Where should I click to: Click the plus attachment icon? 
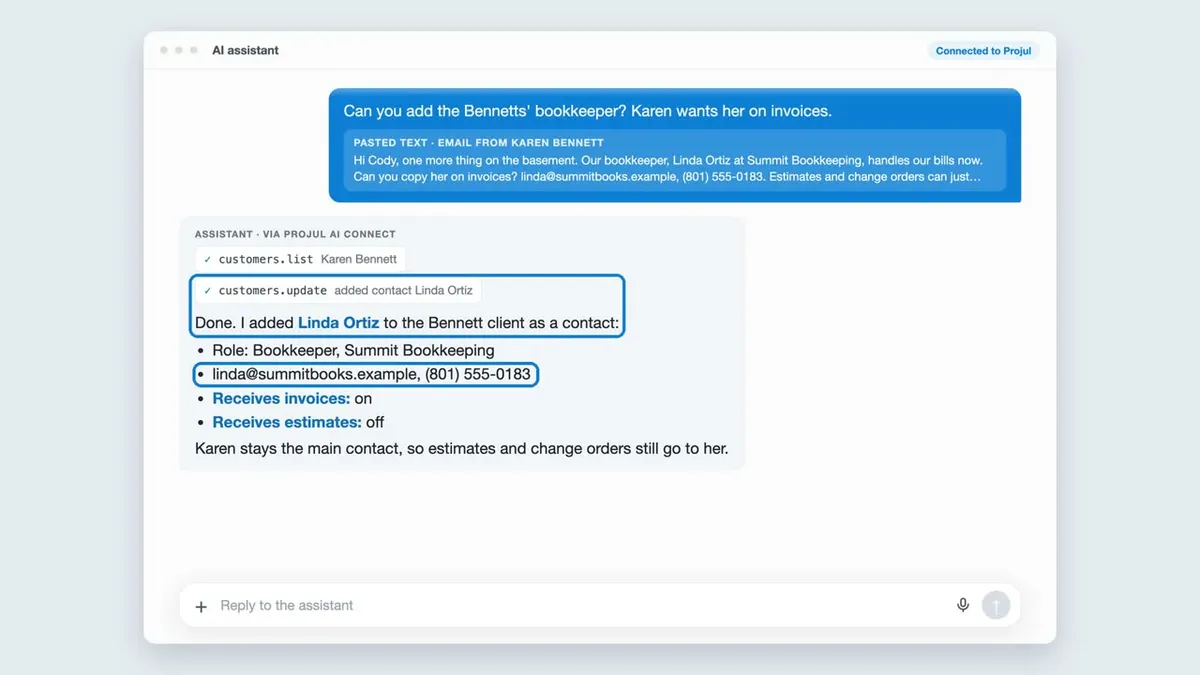point(201,606)
